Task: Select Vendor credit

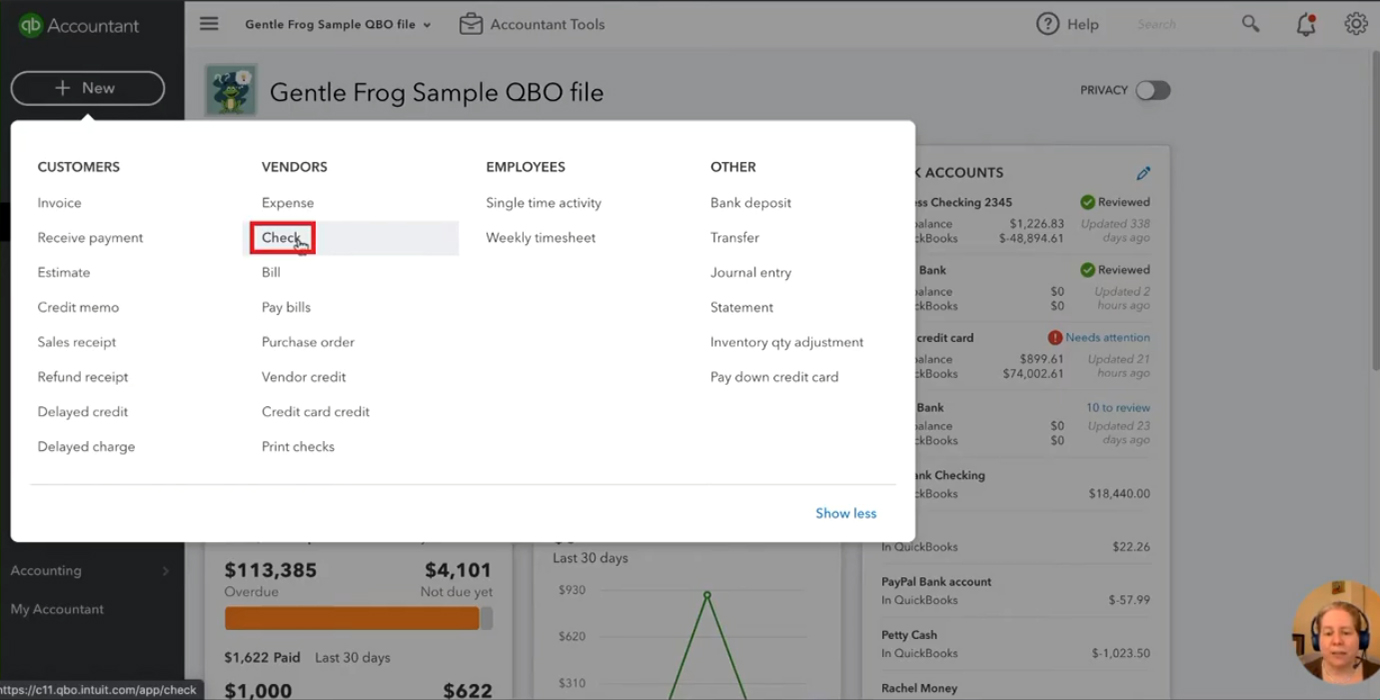Action: 304,377
